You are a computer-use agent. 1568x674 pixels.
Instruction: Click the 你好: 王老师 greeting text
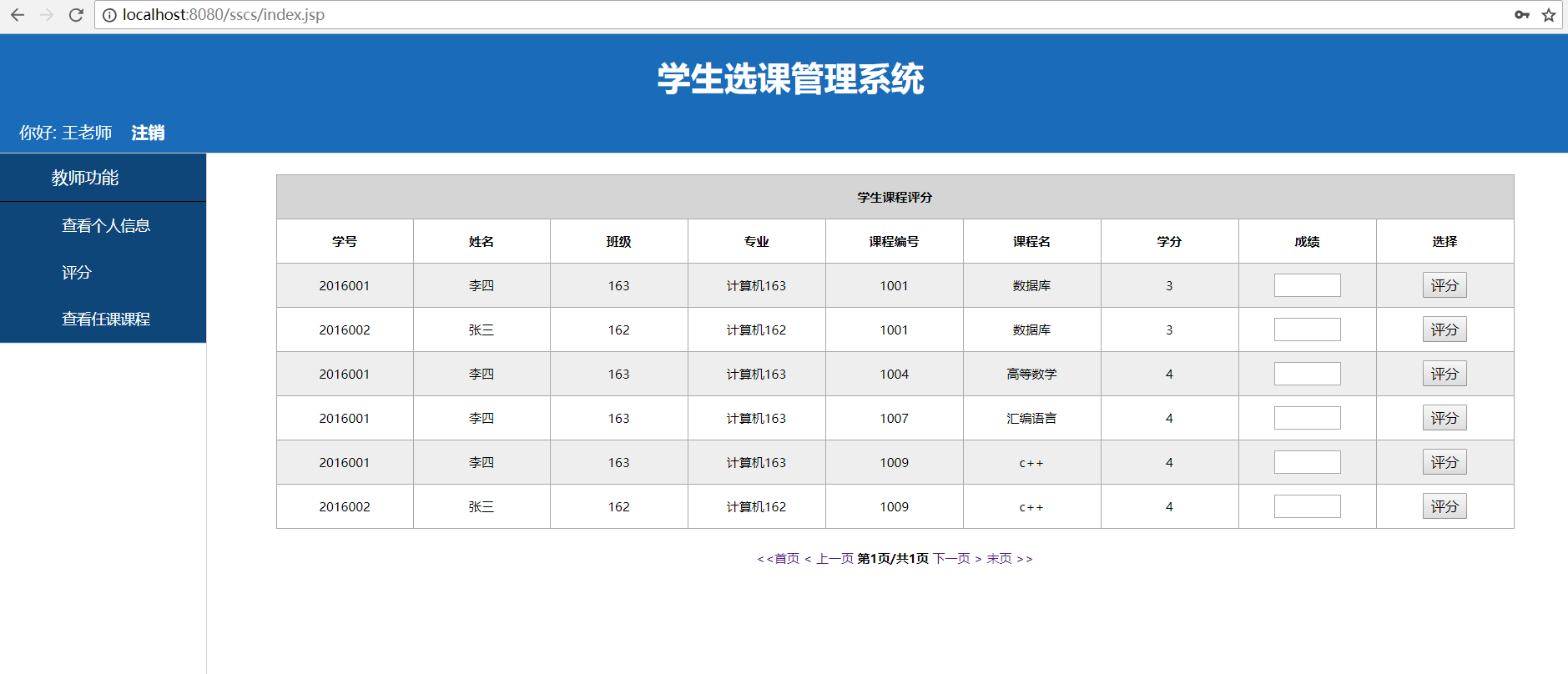point(66,133)
